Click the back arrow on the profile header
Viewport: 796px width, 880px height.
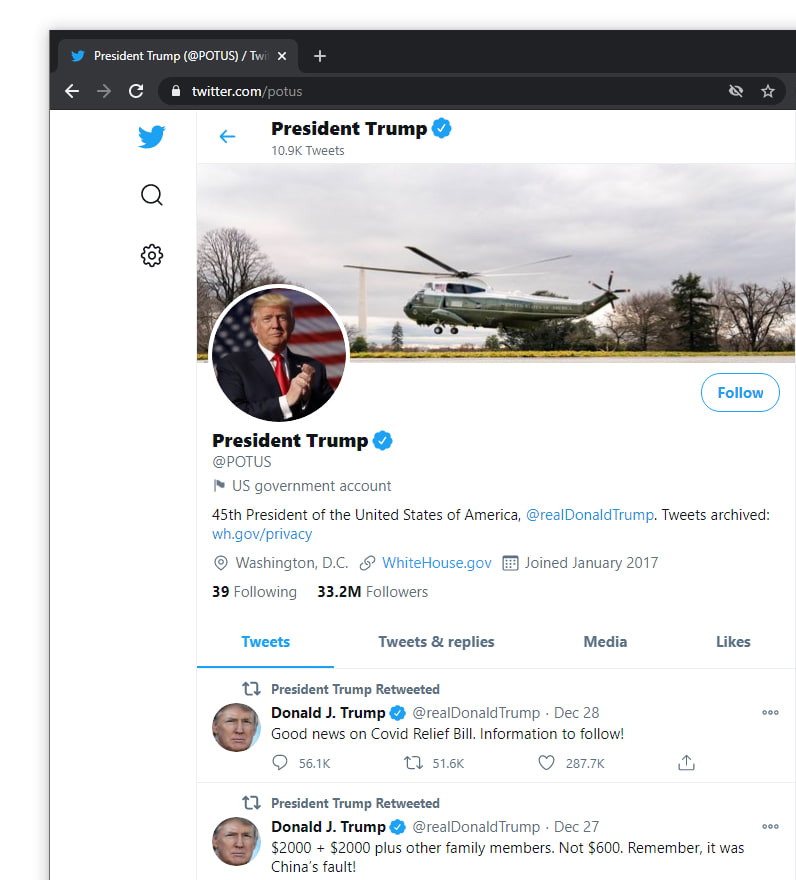227,137
